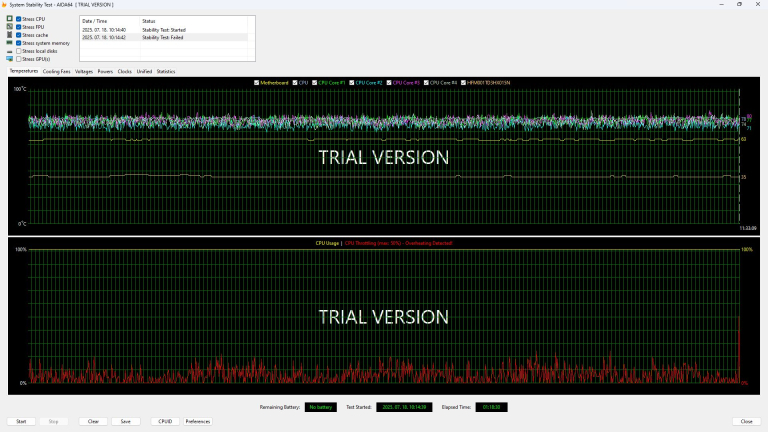Toggle CPU Core #4 legend checkbox

pyautogui.click(x=426, y=83)
